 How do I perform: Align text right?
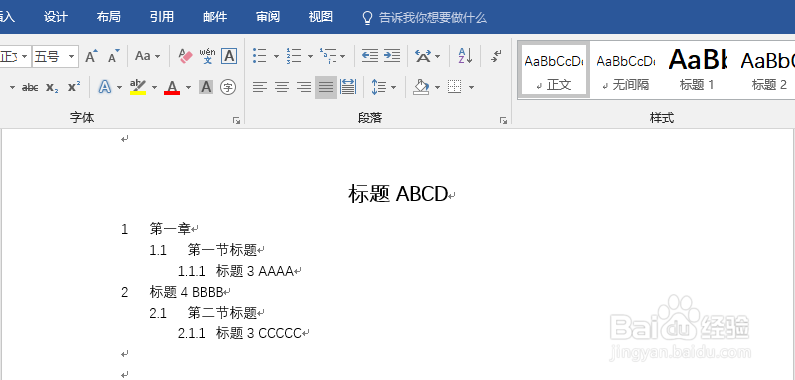point(304,87)
